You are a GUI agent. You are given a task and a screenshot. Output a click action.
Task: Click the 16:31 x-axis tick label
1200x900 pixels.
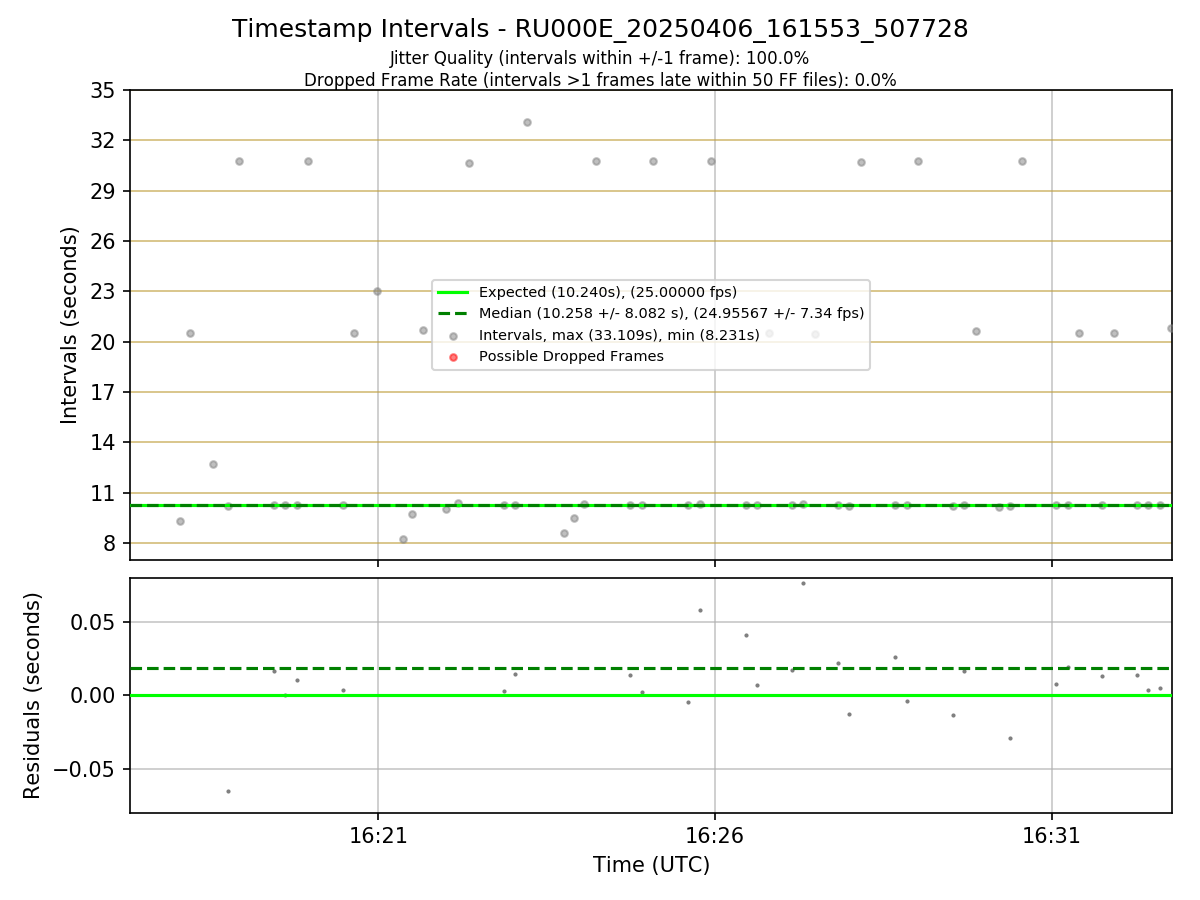[x=1051, y=835]
